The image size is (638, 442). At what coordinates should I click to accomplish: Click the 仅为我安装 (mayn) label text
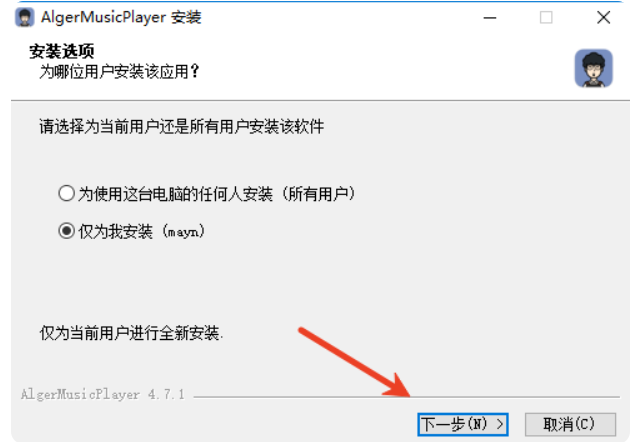(x=141, y=232)
